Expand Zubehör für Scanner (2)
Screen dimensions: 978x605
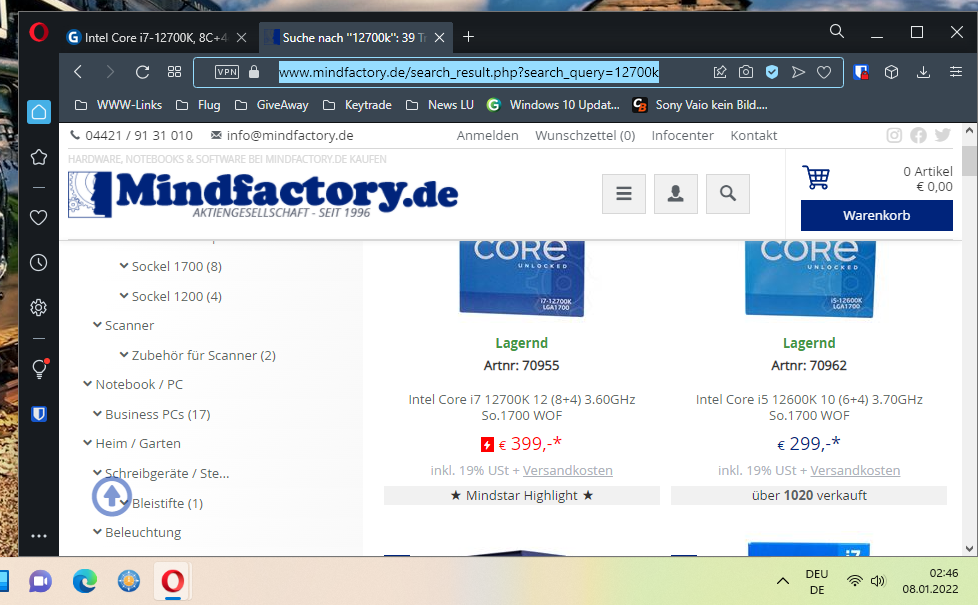coord(198,356)
